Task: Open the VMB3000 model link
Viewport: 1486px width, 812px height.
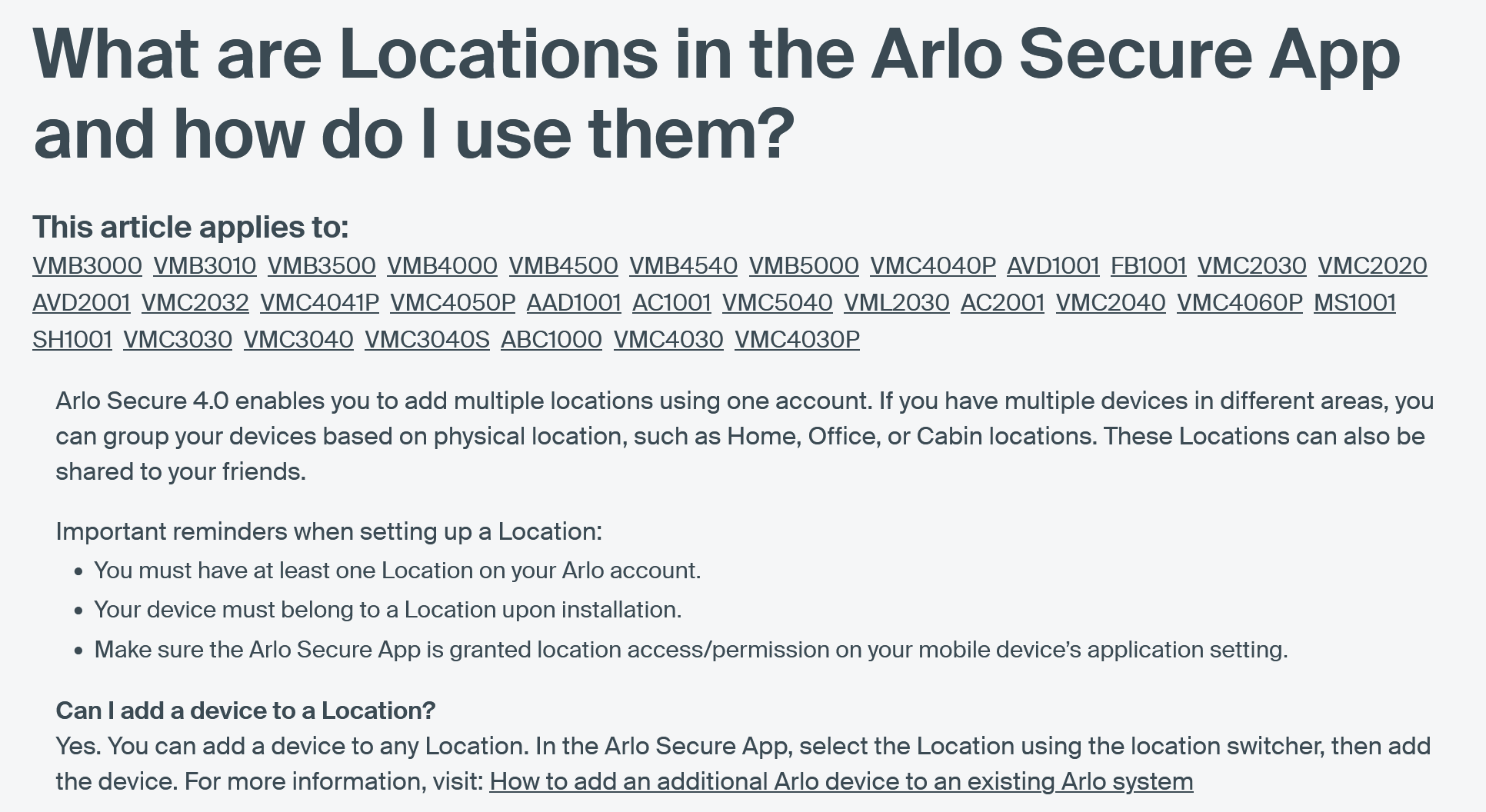Action: [87, 266]
